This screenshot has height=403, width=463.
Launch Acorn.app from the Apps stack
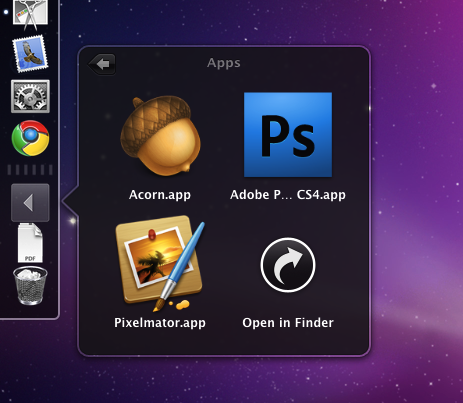160,135
